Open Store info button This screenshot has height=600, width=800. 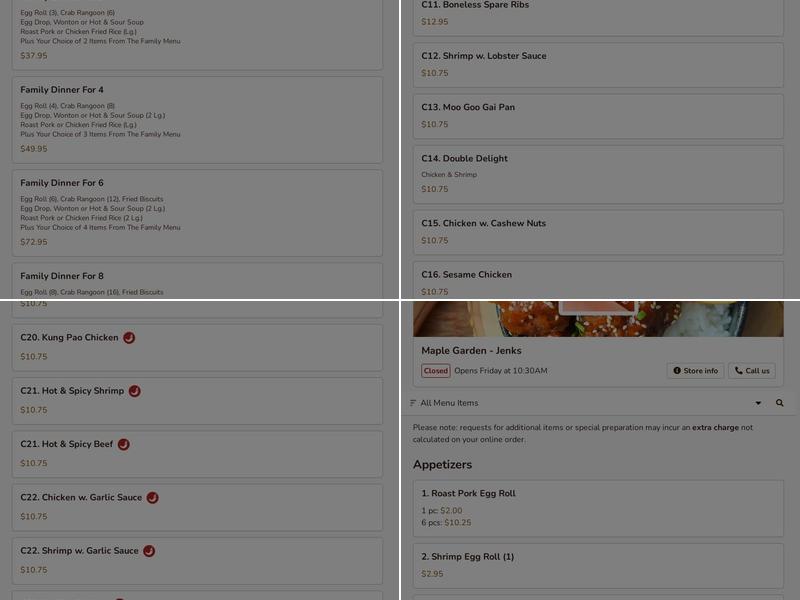click(695, 371)
